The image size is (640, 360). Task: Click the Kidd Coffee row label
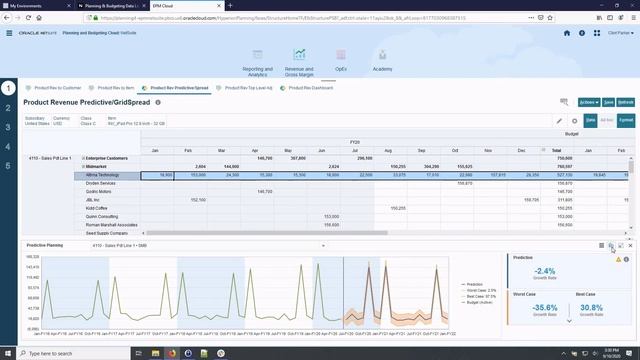[96, 208]
